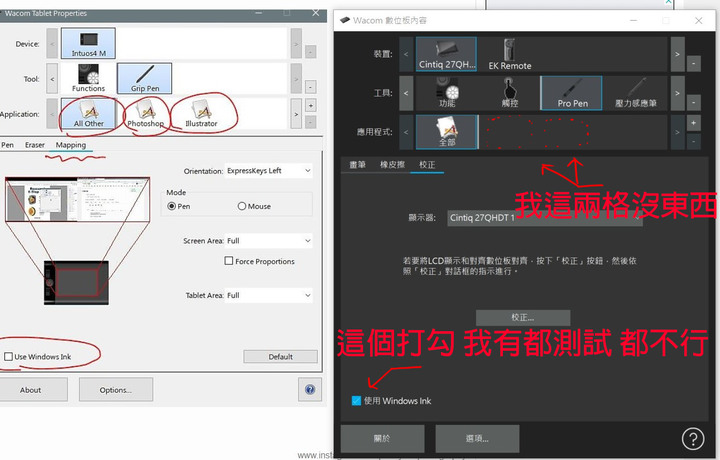Select the Intuos4 M device icon

coord(88,43)
